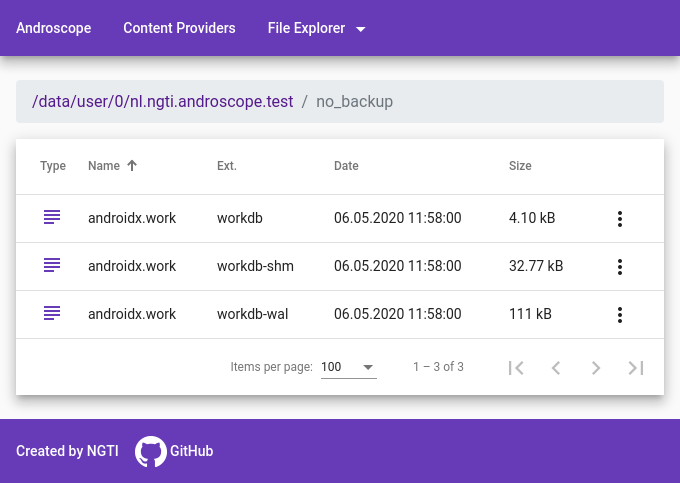Click the 32.77 kB size value
The height and width of the screenshot is (483, 680).
536,266
